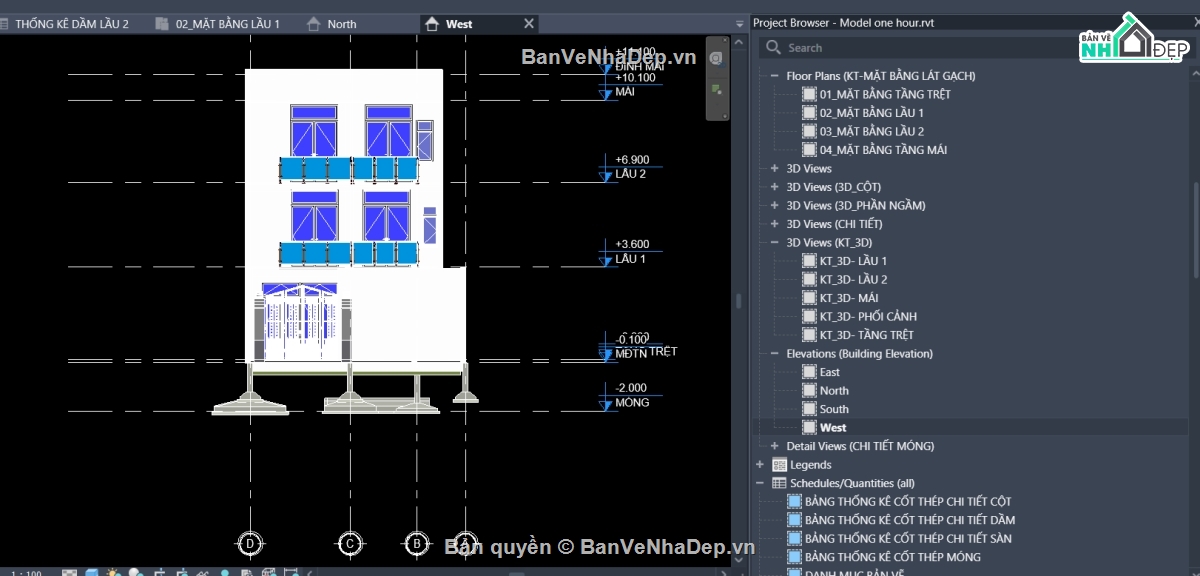Click the BẢNG THỐNG KÊ CỐT THÉP MÓNG schedule icon
The width and height of the screenshot is (1200, 576).
(794, 557)
